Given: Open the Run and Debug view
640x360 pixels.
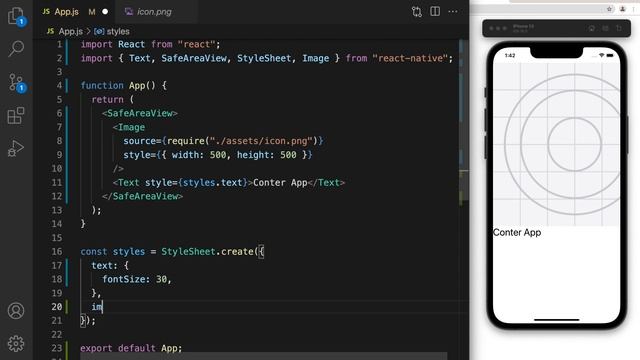Looking at the screenshot, I should tap(16, 149).
